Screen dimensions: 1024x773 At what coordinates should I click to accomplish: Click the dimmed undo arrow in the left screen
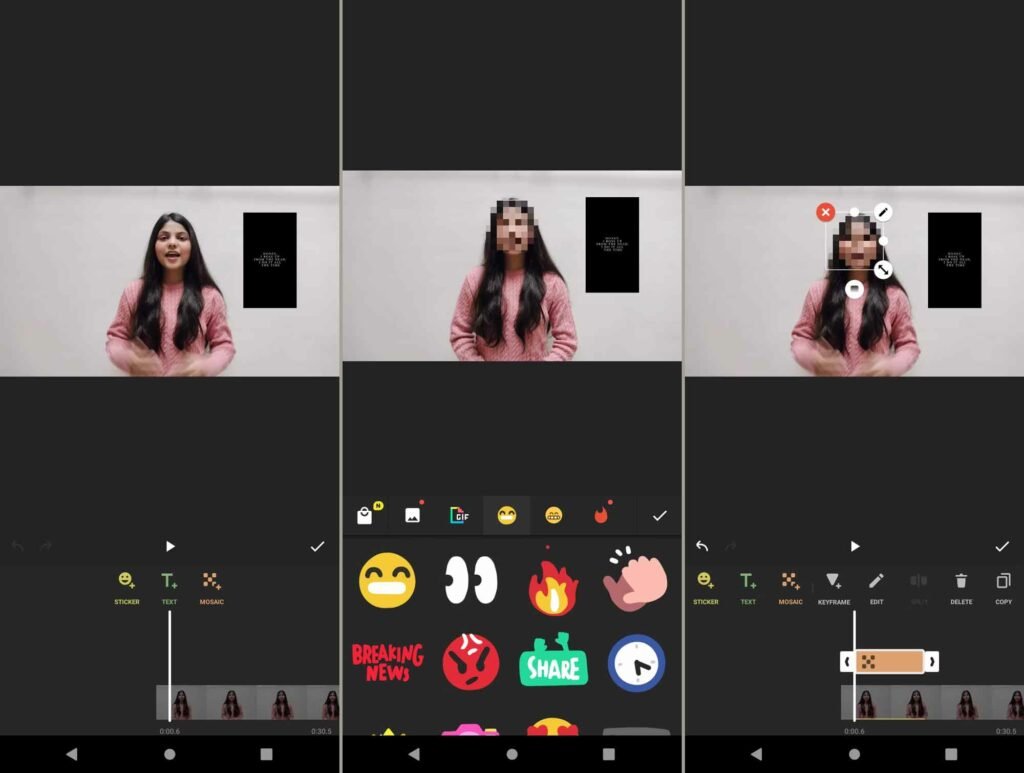click(18, 546)
